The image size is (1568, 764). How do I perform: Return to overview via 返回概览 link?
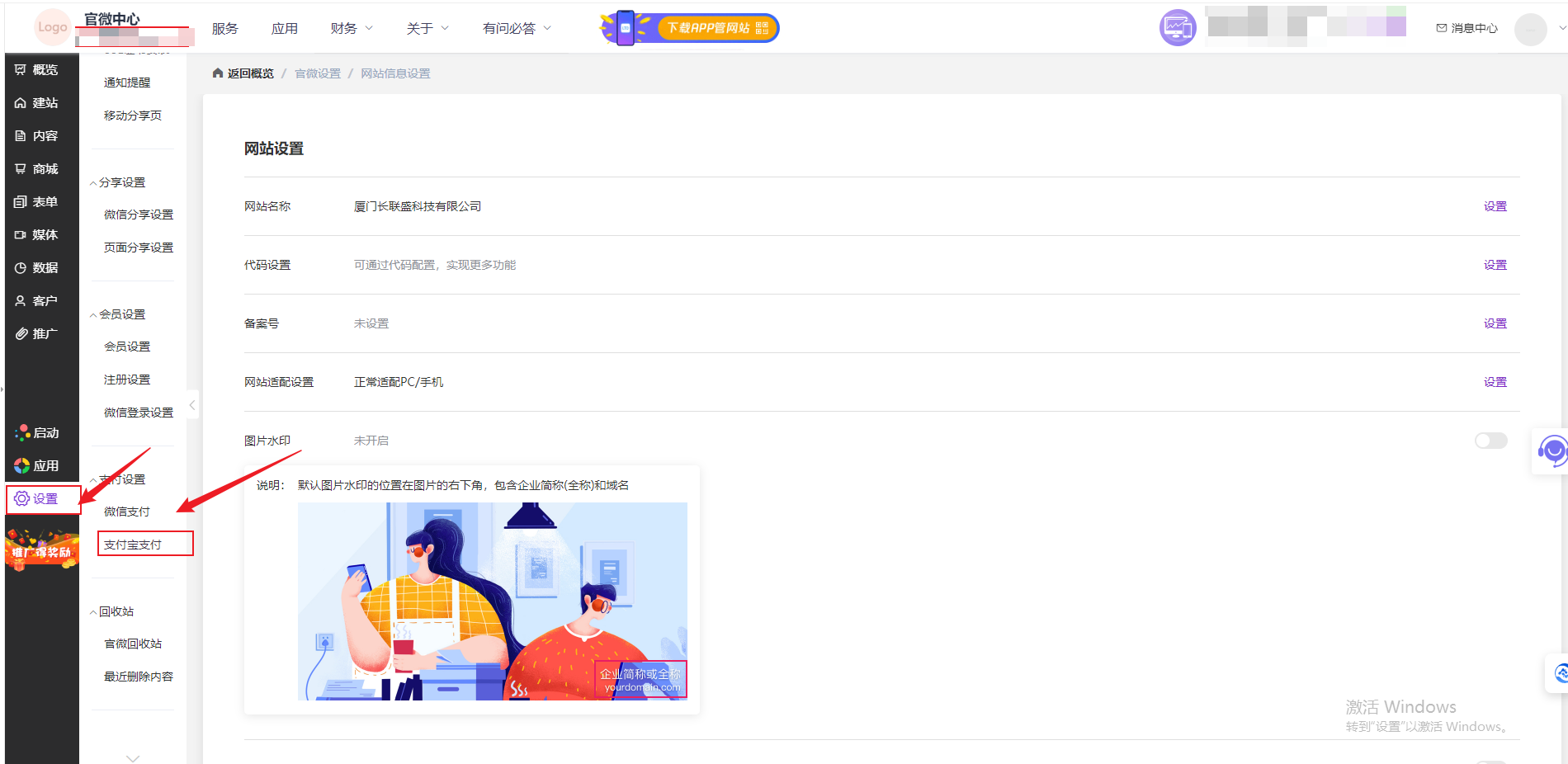click(x=251, y=73)
